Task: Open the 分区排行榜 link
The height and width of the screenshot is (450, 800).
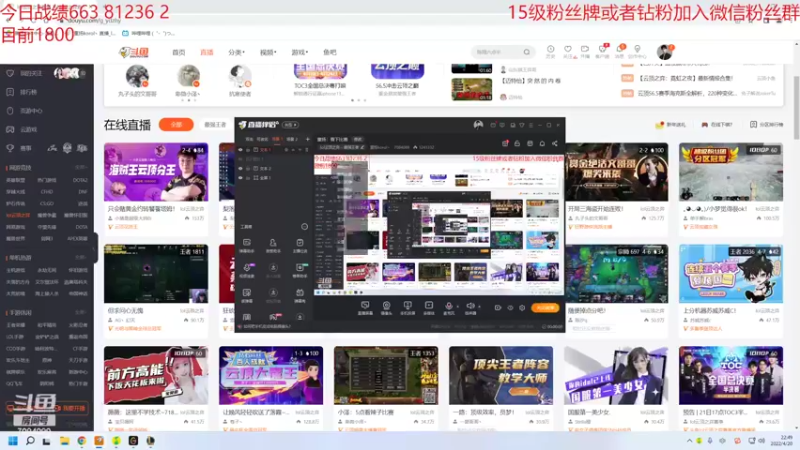Action: 766,124
